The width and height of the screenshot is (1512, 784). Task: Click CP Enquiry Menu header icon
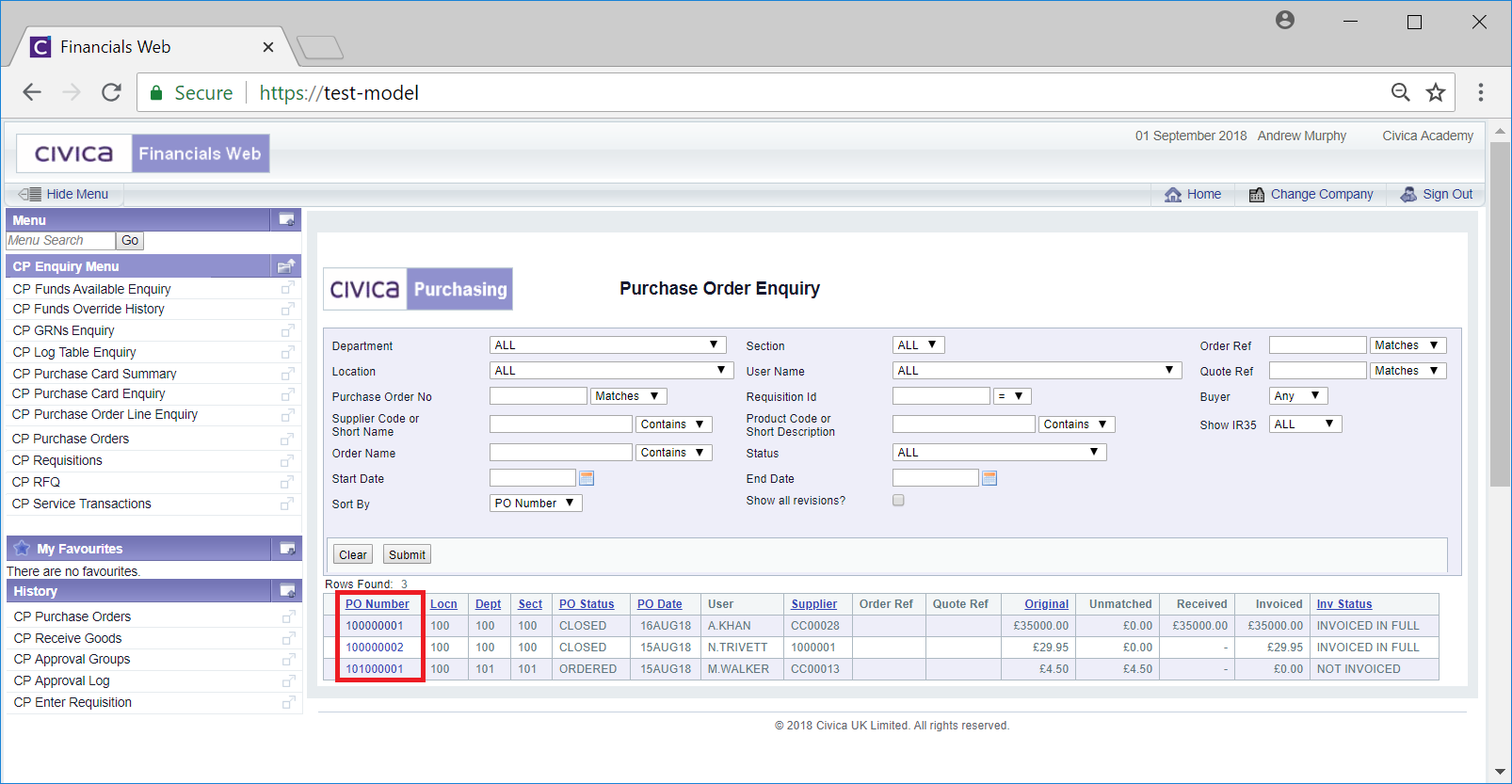[x=286, y=266]
